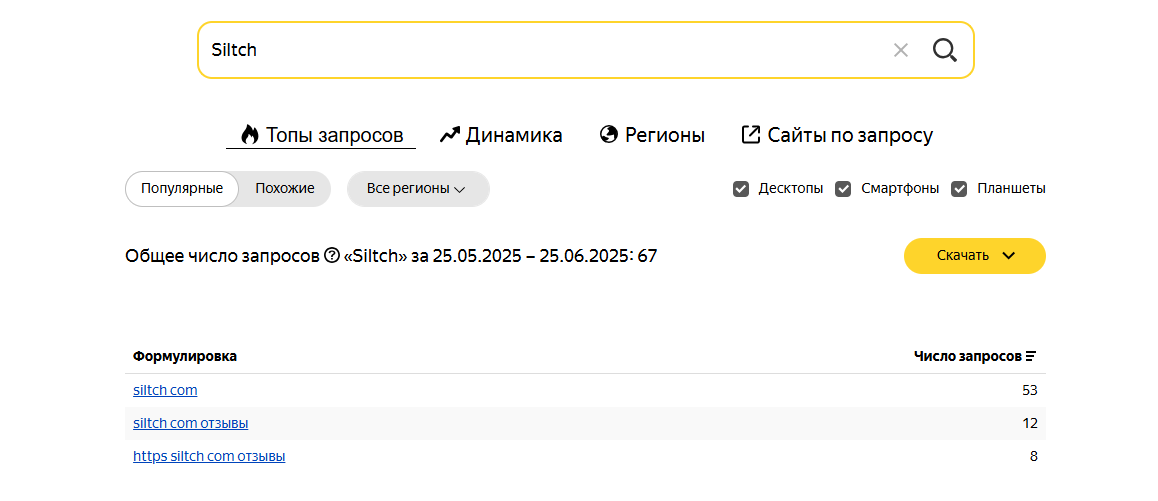Sort by Число запросов sort icon

click(1031, 356)
